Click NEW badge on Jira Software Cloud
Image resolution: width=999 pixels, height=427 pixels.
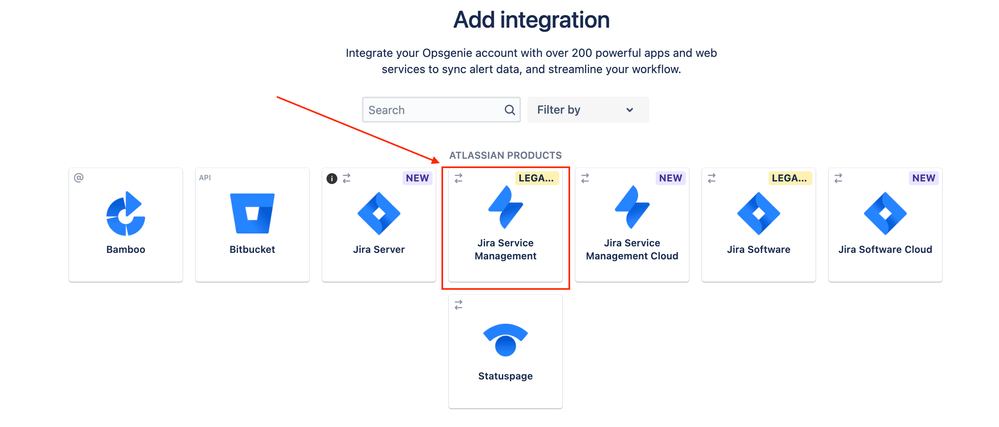click(924, 178)
